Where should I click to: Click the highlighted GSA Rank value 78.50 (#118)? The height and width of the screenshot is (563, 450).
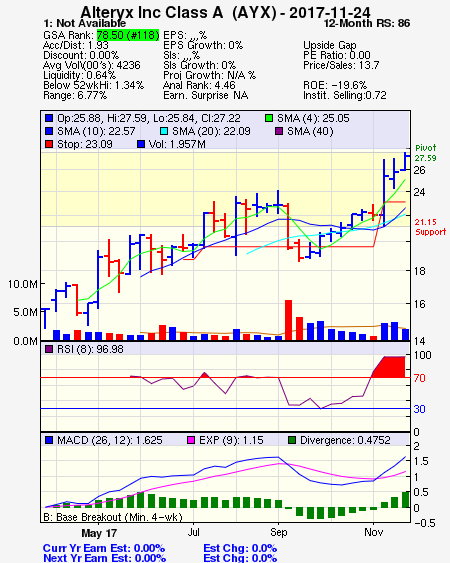(x=128, y=35)
